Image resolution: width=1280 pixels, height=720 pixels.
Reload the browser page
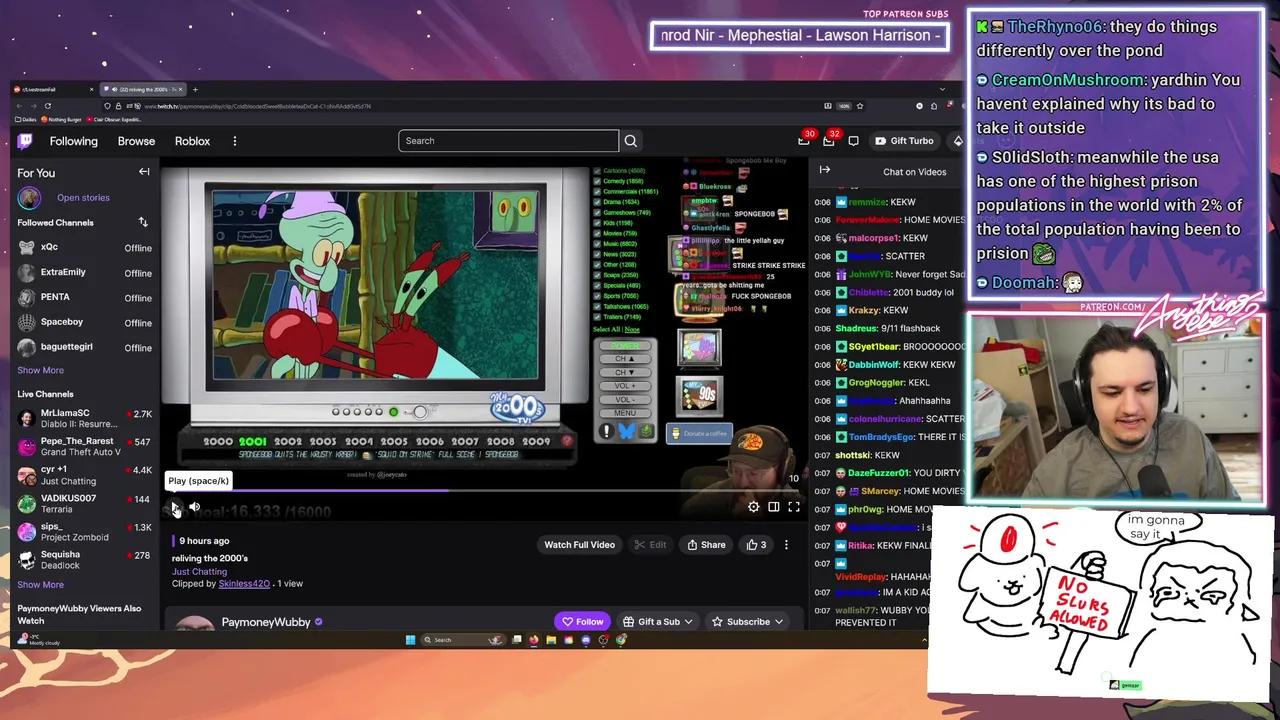47,106
